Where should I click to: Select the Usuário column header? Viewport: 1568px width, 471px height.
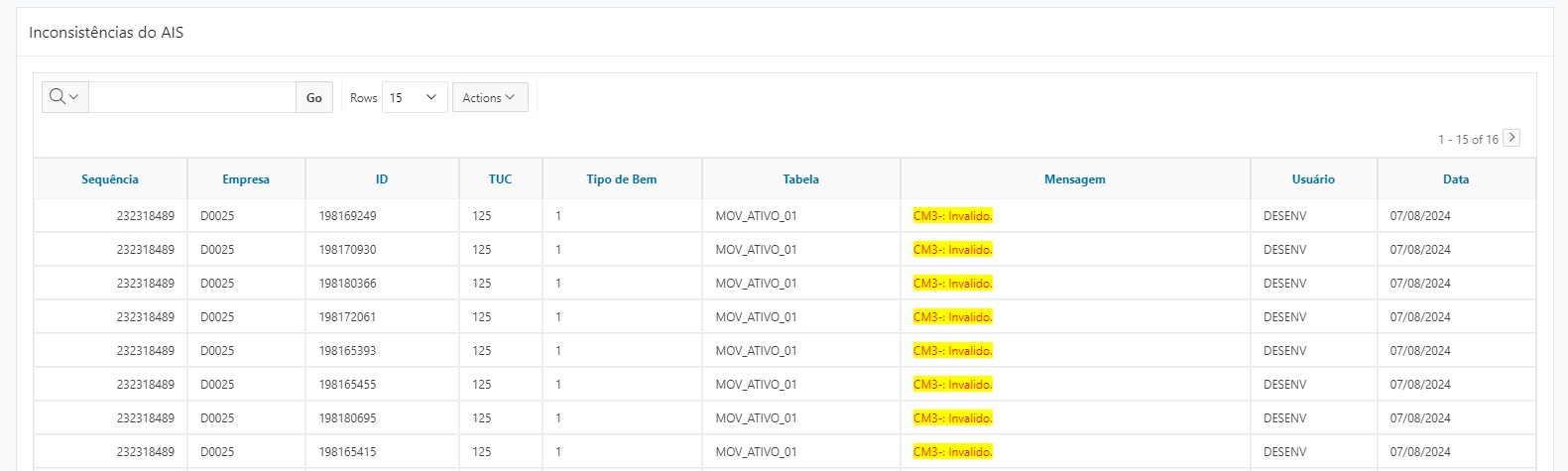(1313, 179)
